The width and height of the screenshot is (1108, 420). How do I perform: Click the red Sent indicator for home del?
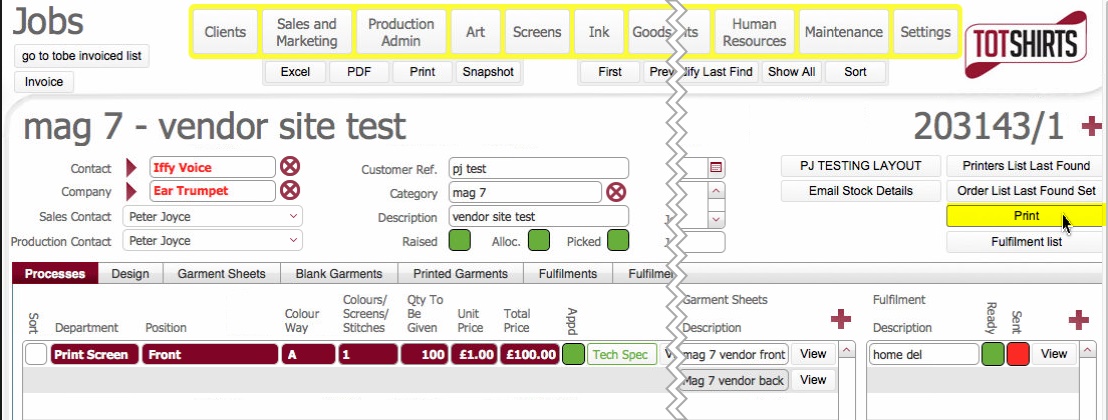pyautogui.click(x=1018, y=354)
